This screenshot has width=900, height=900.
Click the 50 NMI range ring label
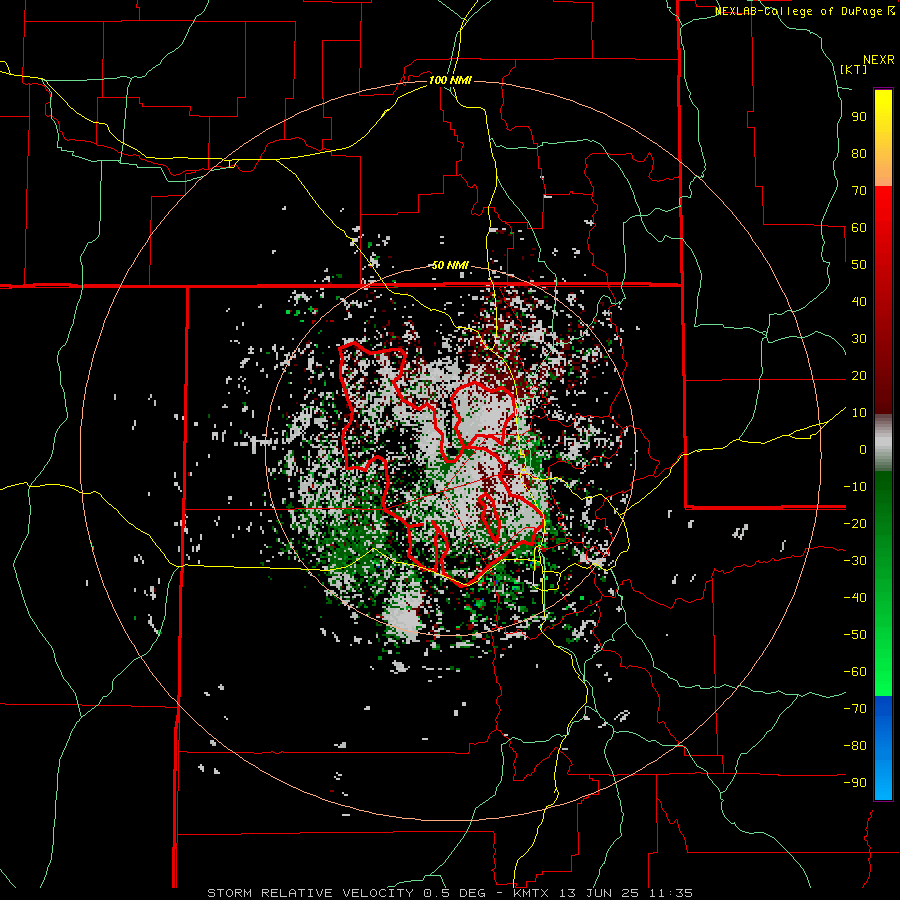point(450,265)
